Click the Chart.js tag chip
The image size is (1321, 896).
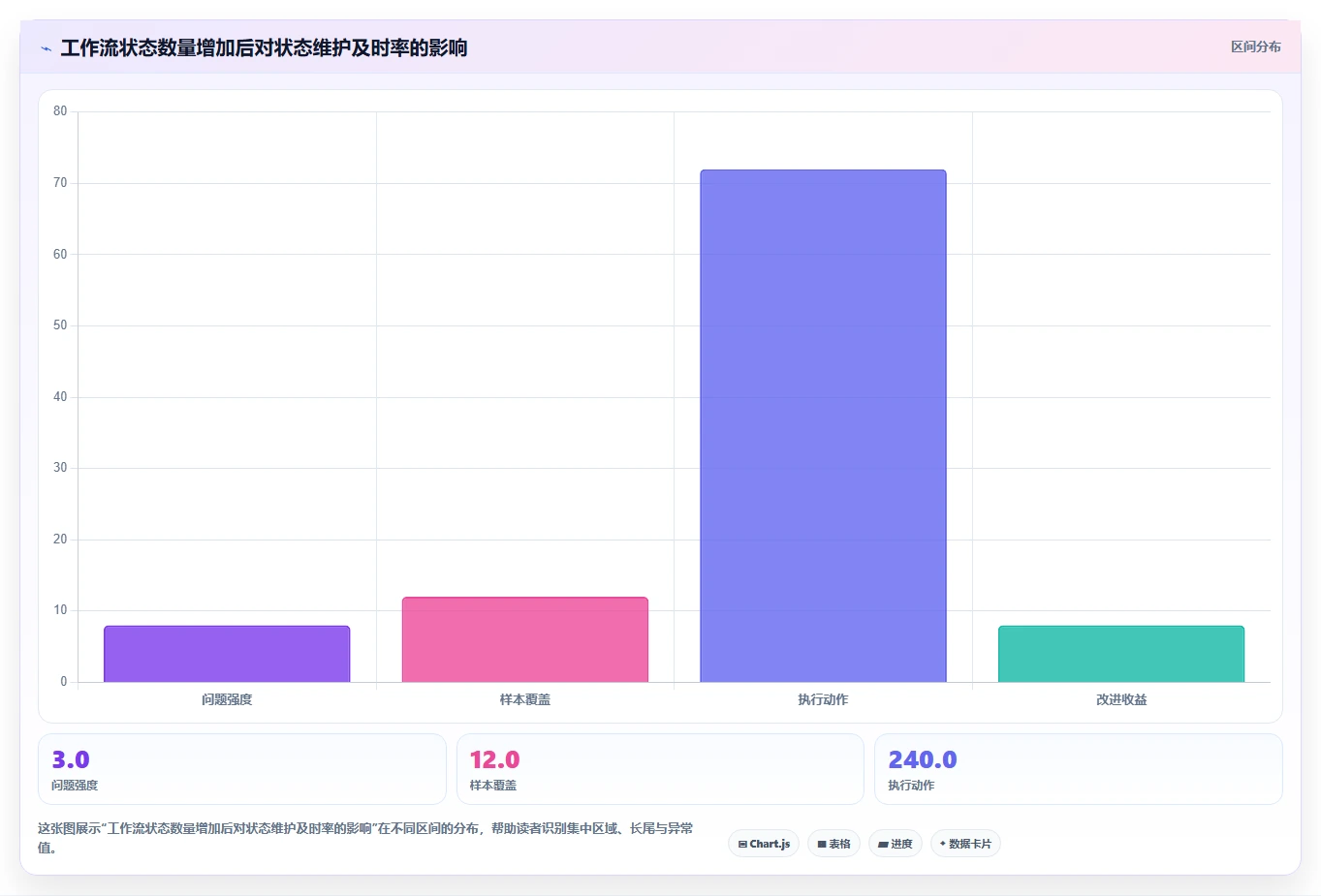[764, 844]
